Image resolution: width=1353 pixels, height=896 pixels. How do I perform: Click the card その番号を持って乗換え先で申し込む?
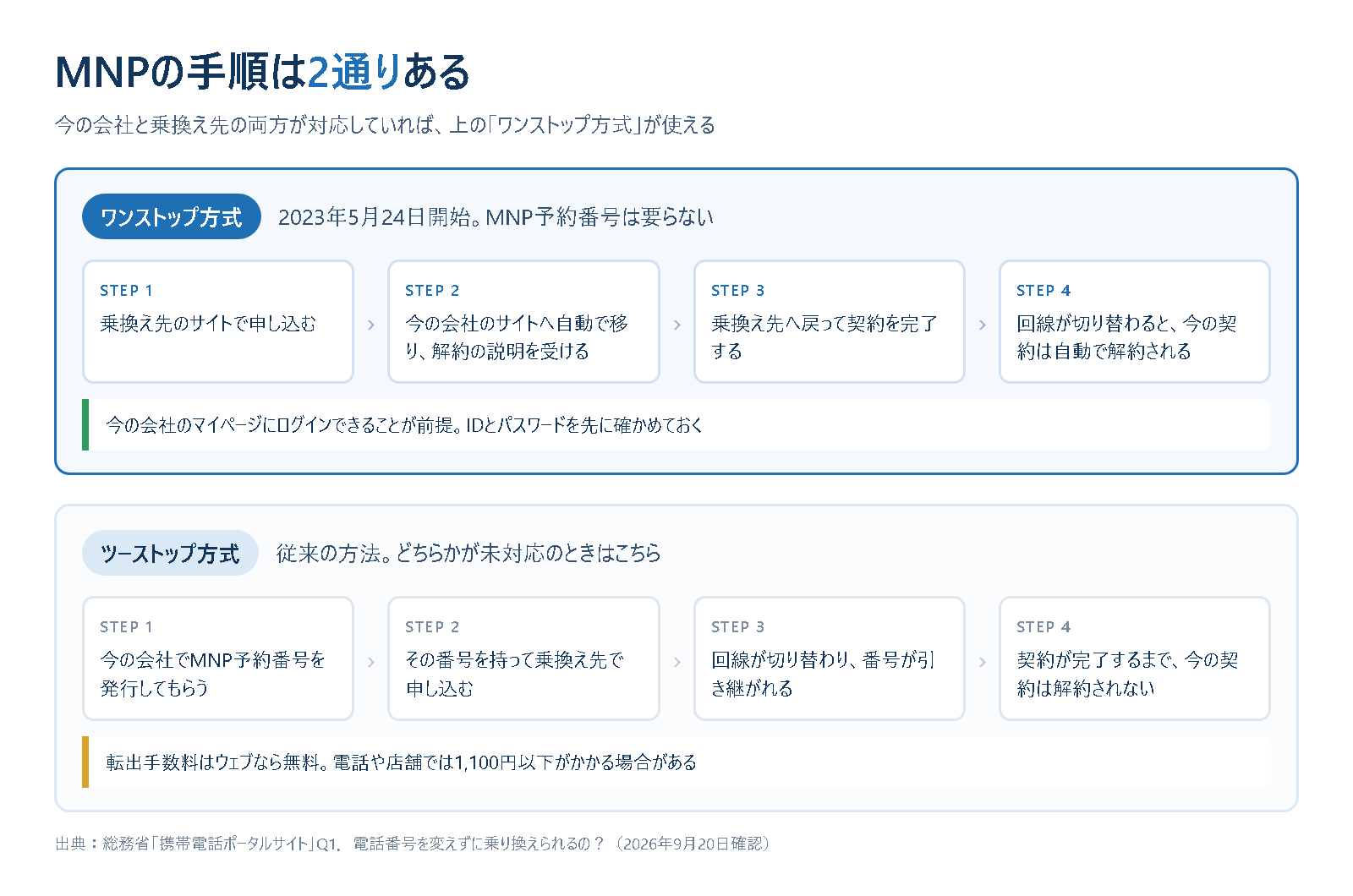[x=523, y=658]
